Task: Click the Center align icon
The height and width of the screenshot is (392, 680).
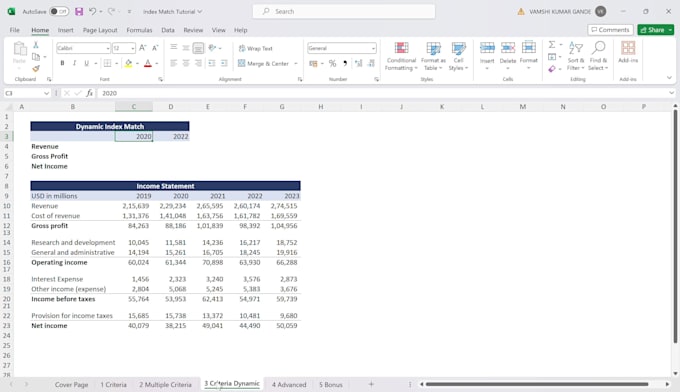Action: coord(186,63)
